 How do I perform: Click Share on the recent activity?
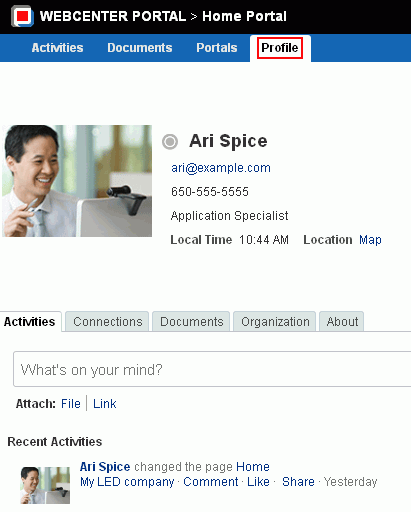coord(298,482)
